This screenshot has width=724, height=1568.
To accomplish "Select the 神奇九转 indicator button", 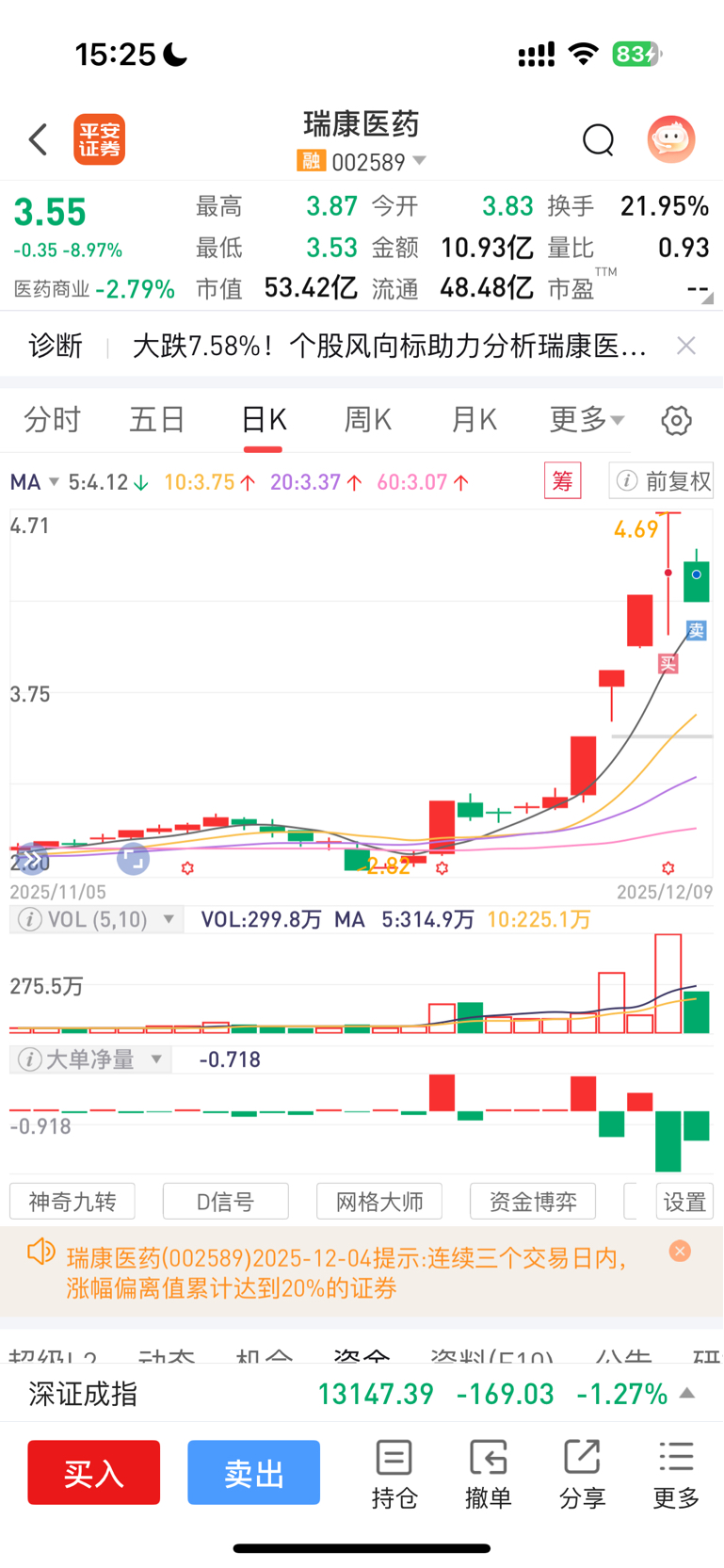I will point(72,1202).
